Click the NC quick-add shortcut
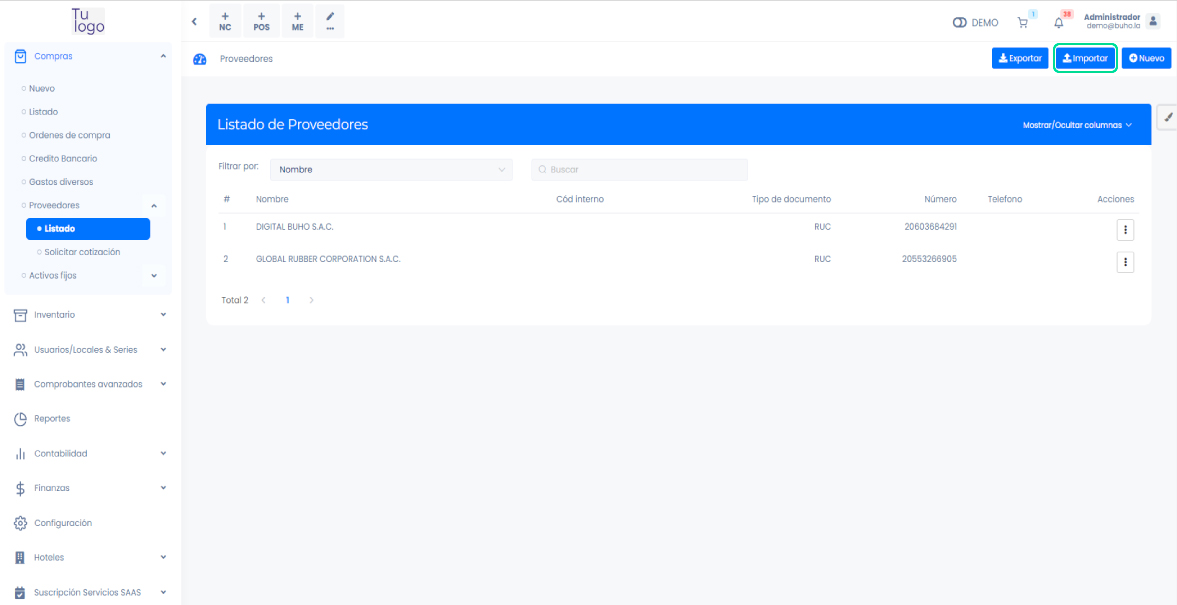Screen dimensions: 1177x605 click(x=225, y=21)
